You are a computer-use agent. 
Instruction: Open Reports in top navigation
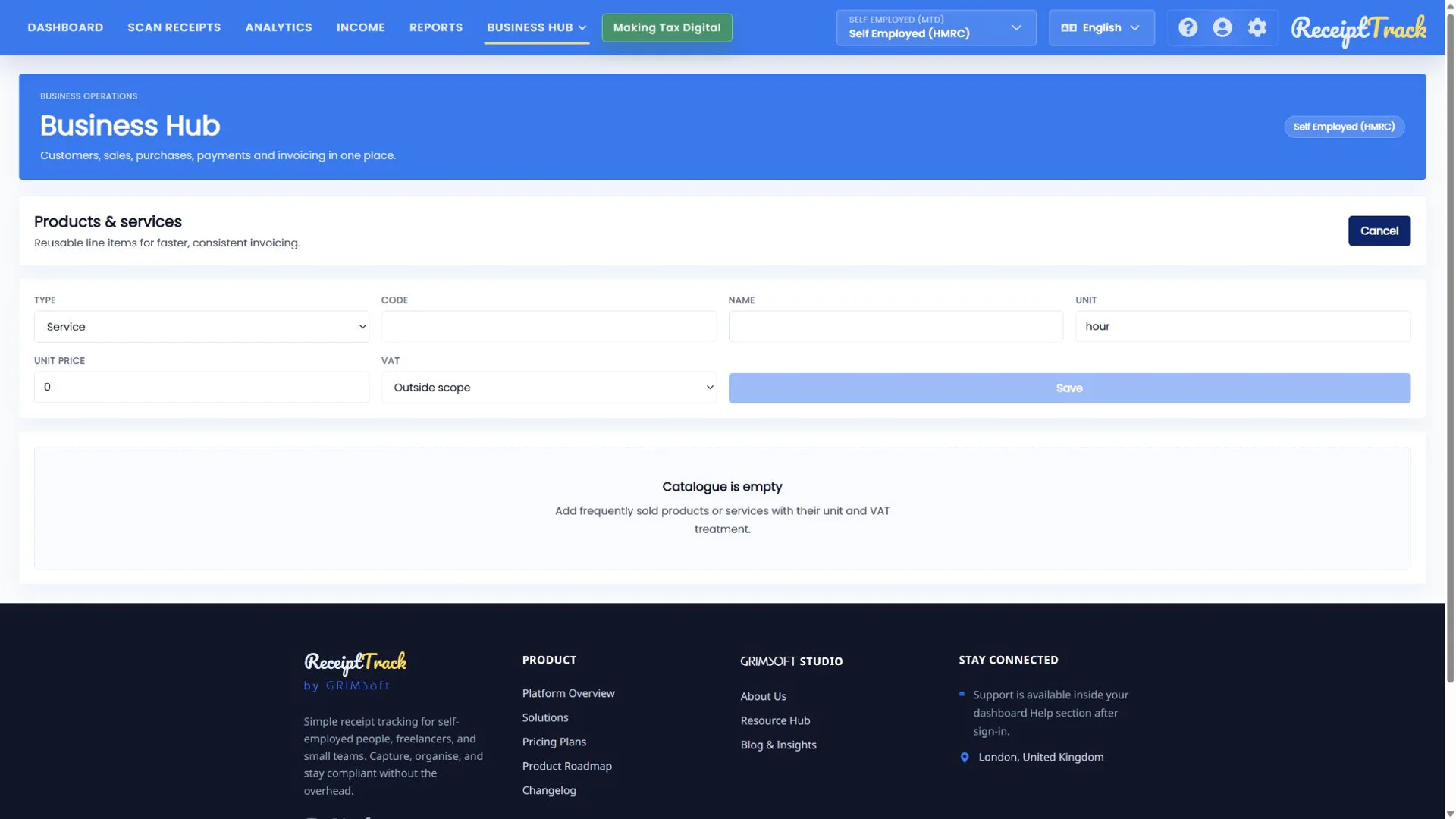click(x=435, y=27)
